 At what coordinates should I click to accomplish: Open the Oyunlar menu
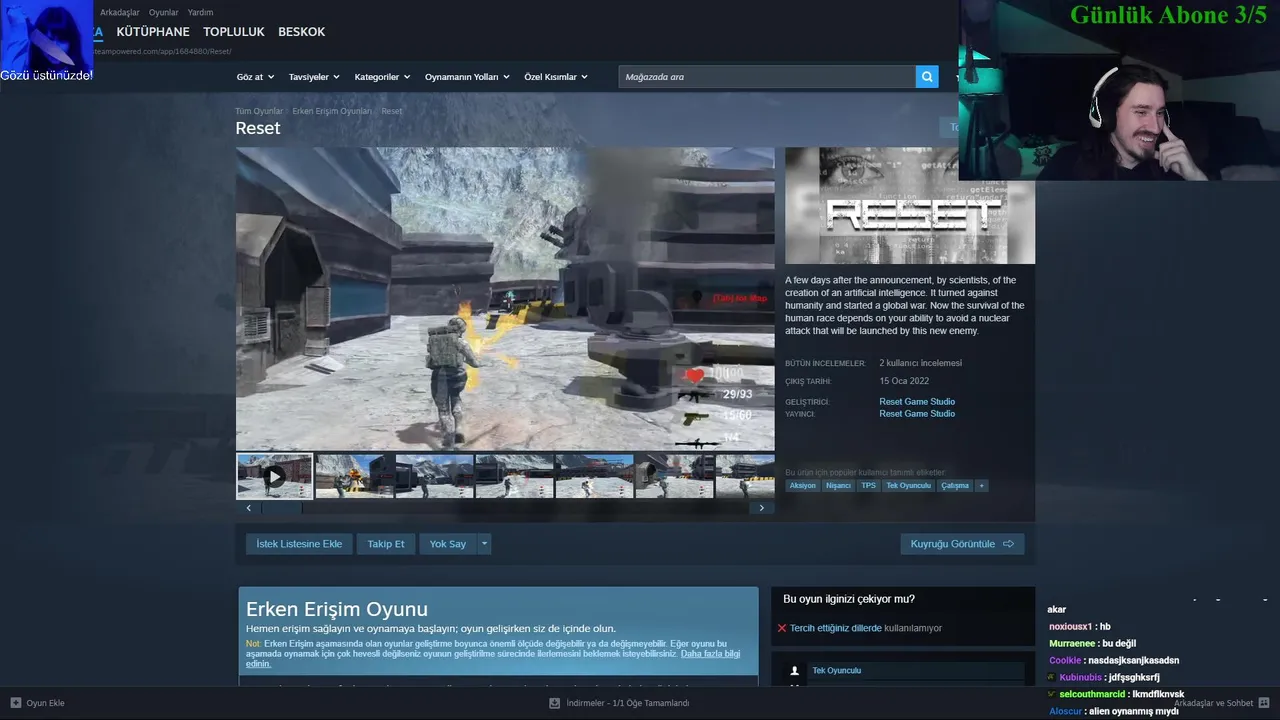(163, 12)
